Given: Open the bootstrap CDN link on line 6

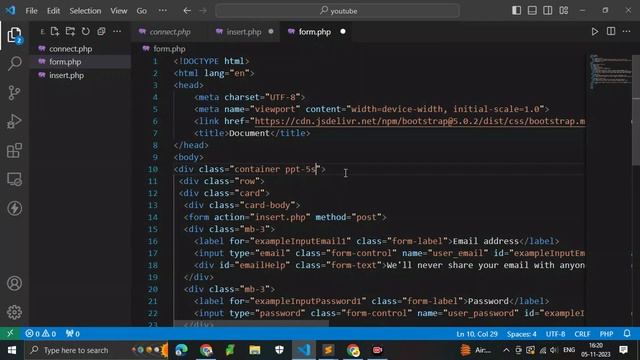Looking at the screenshot, I should (420, 121).
